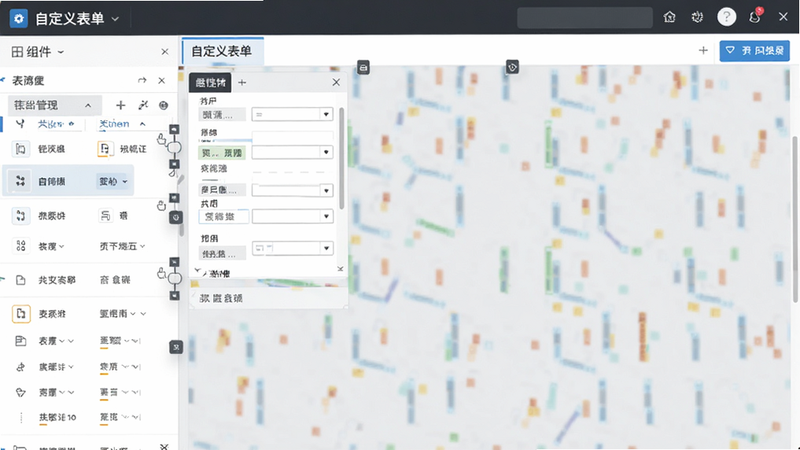The height and width of the screenshot is (450, 800).
Task: Click the connector wand icon beside 管理 dropdown
Action: (143, 105)
